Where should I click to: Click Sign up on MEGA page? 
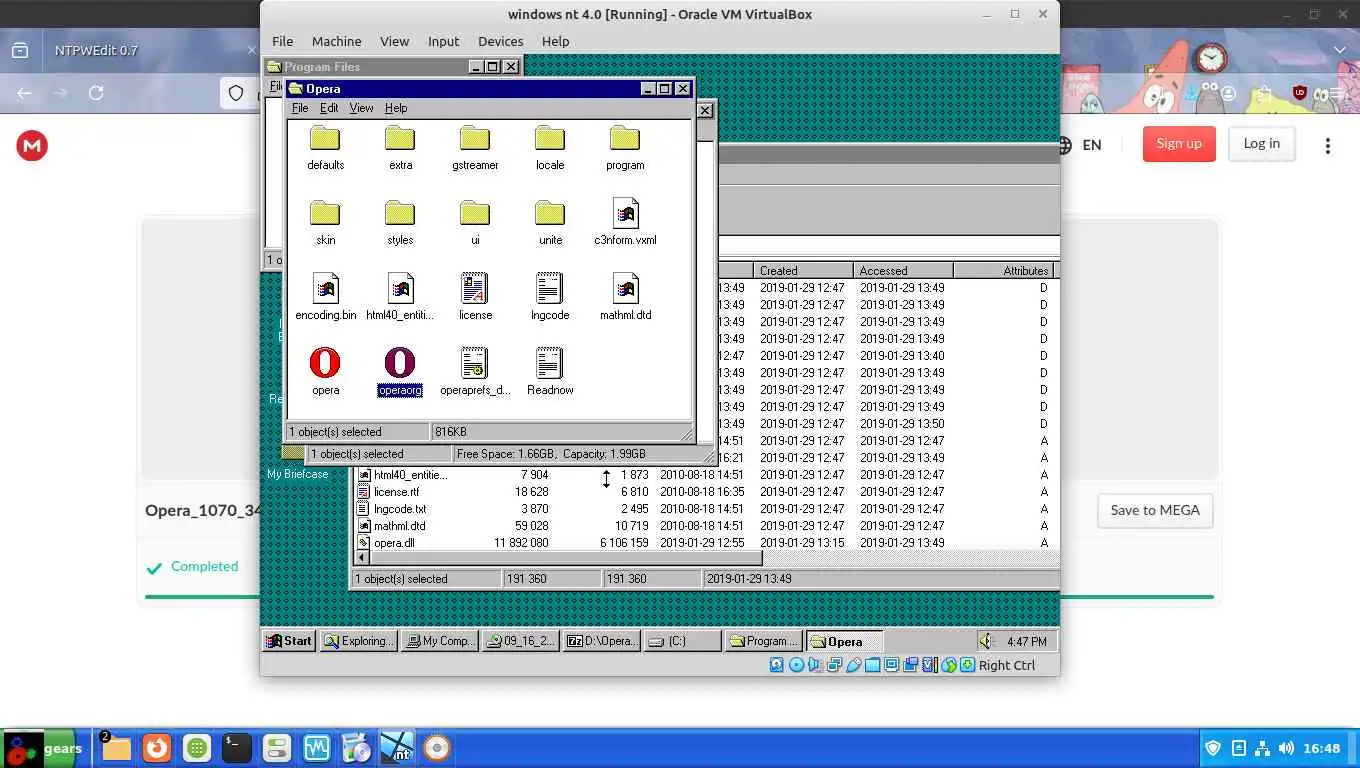click(x=1179, y=144)
